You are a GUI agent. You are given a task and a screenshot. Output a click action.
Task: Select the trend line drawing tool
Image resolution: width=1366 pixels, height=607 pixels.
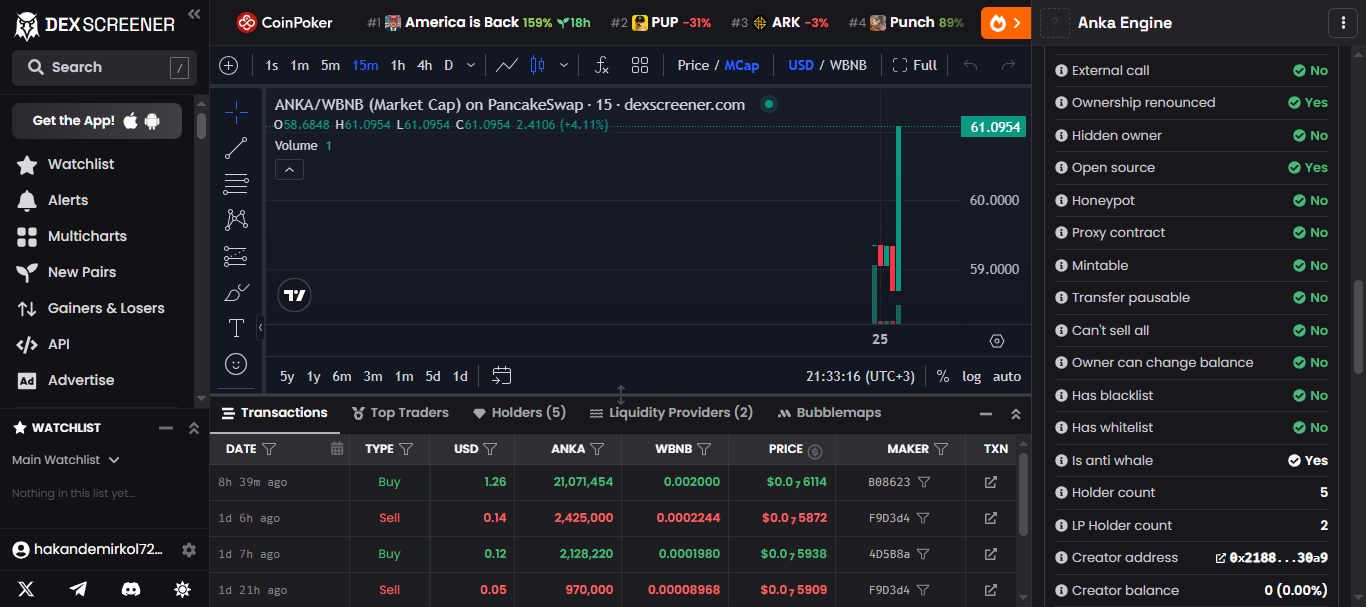(236, 148)
